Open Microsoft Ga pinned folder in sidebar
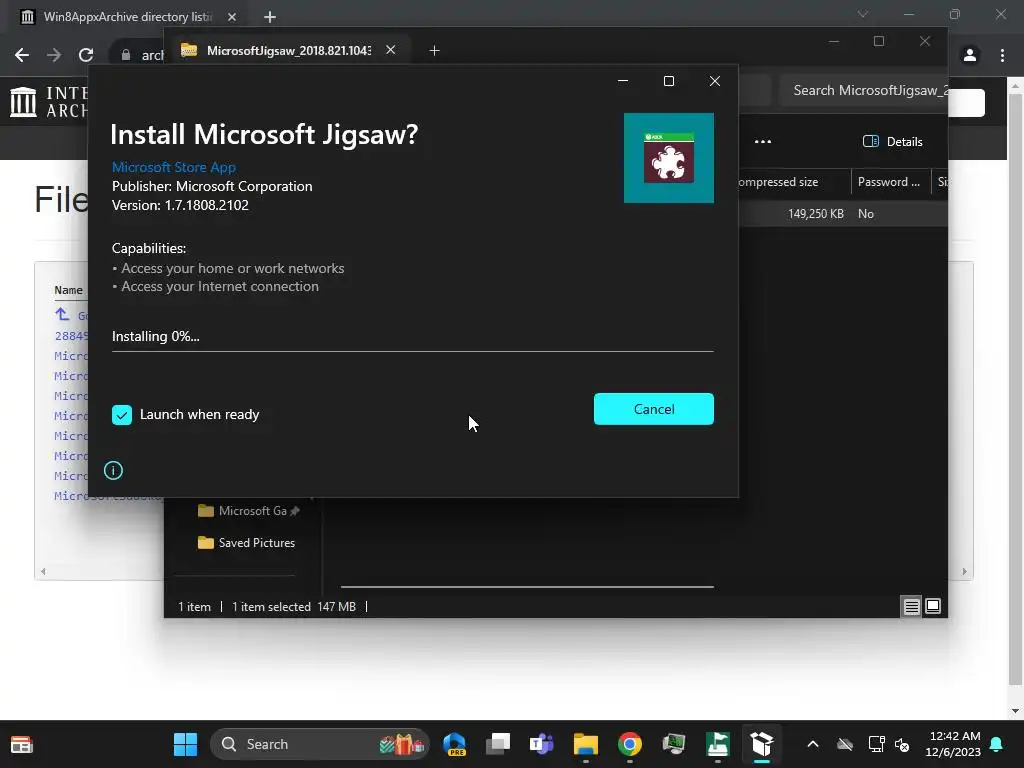Viewport: 1024px width, 768px height. coord(248,511)
